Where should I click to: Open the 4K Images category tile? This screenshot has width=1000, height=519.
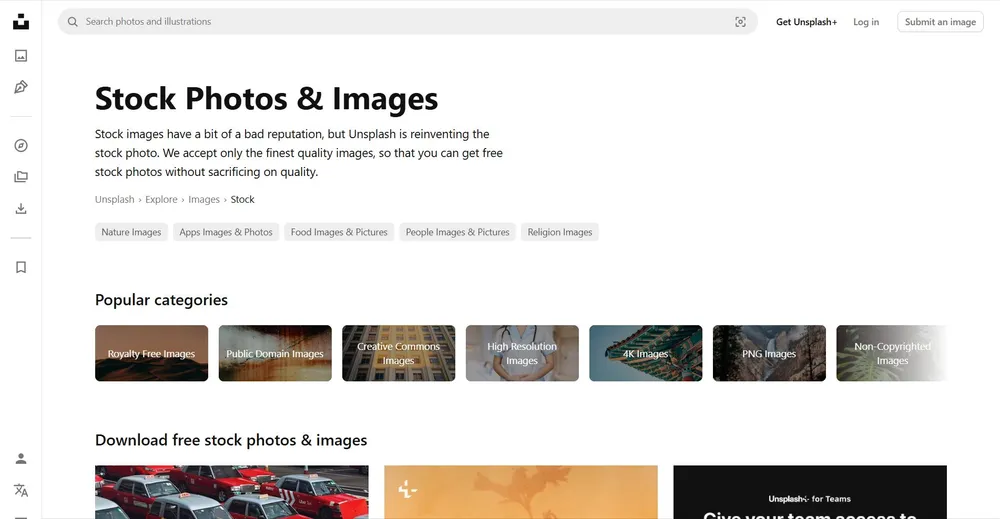tap(645, 353)
